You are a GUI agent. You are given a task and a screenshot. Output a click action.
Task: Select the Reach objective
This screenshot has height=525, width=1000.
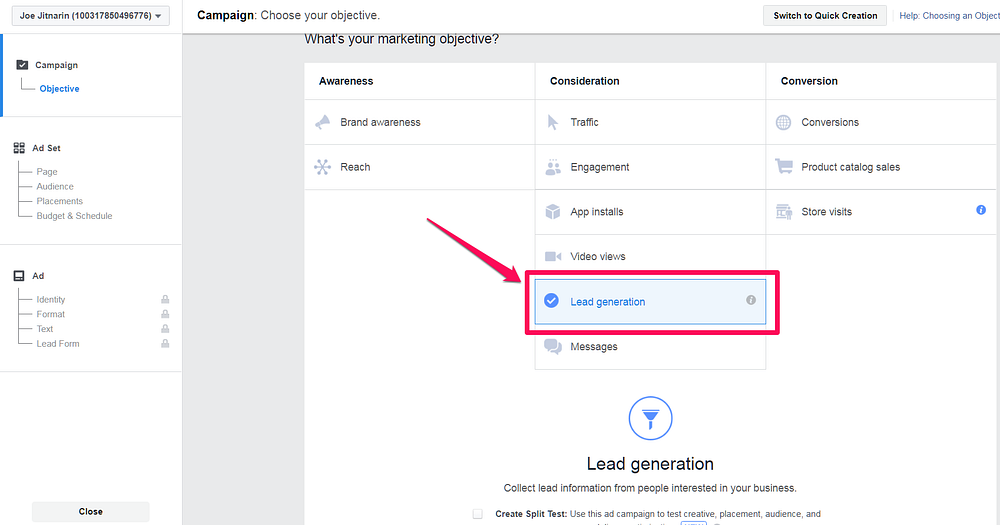(x=420, y=167)
